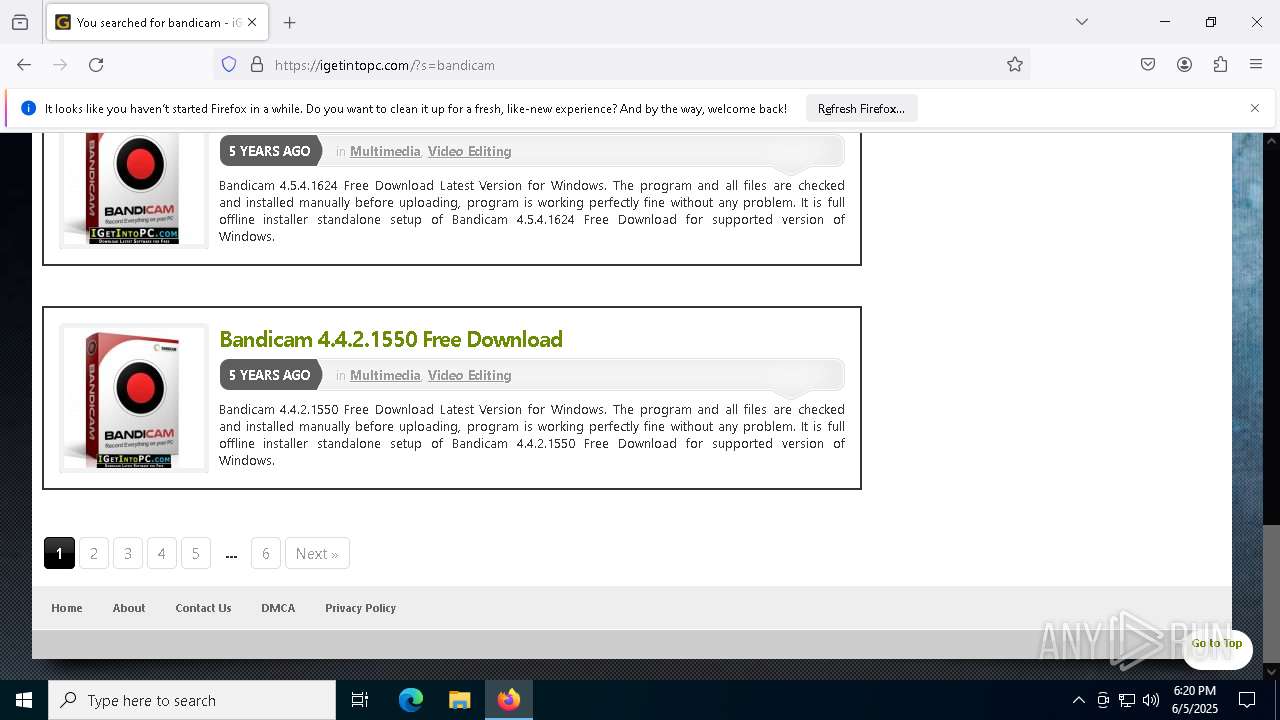
Task: Open Windows notification center
Action: click(1247, 700)
